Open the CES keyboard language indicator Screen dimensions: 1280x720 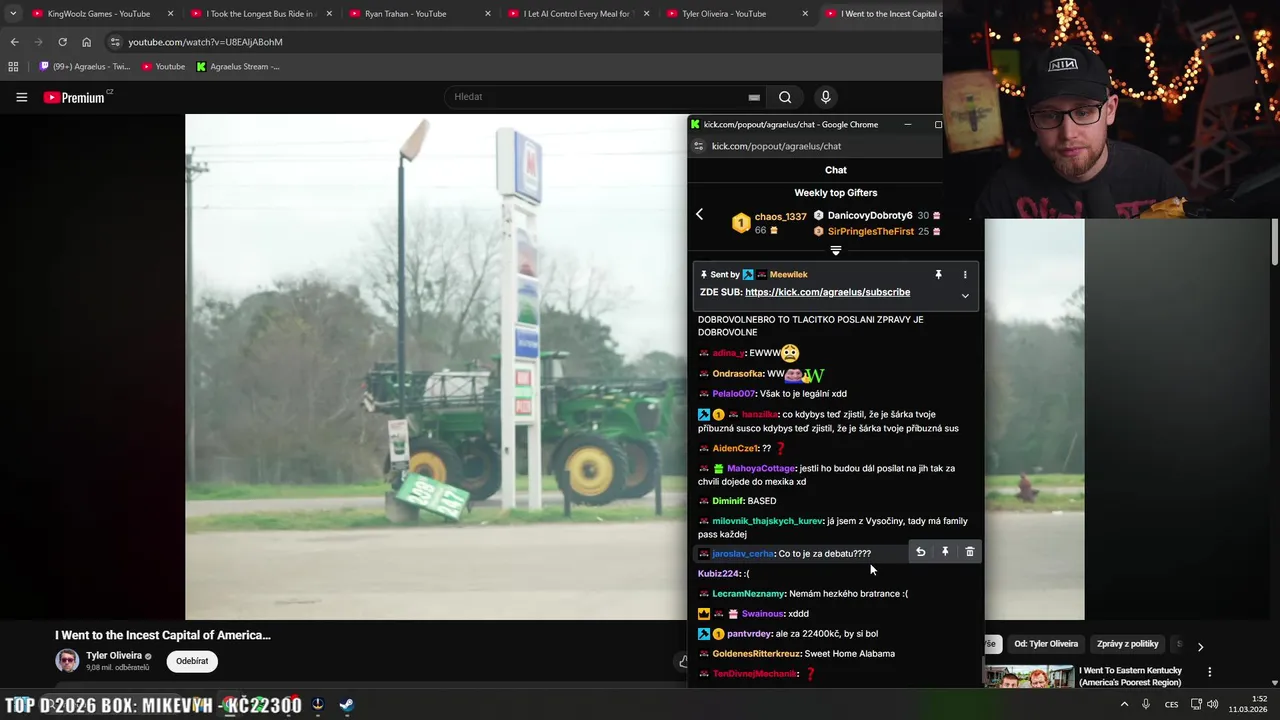pyautogui.click(x=1171, y=704)
